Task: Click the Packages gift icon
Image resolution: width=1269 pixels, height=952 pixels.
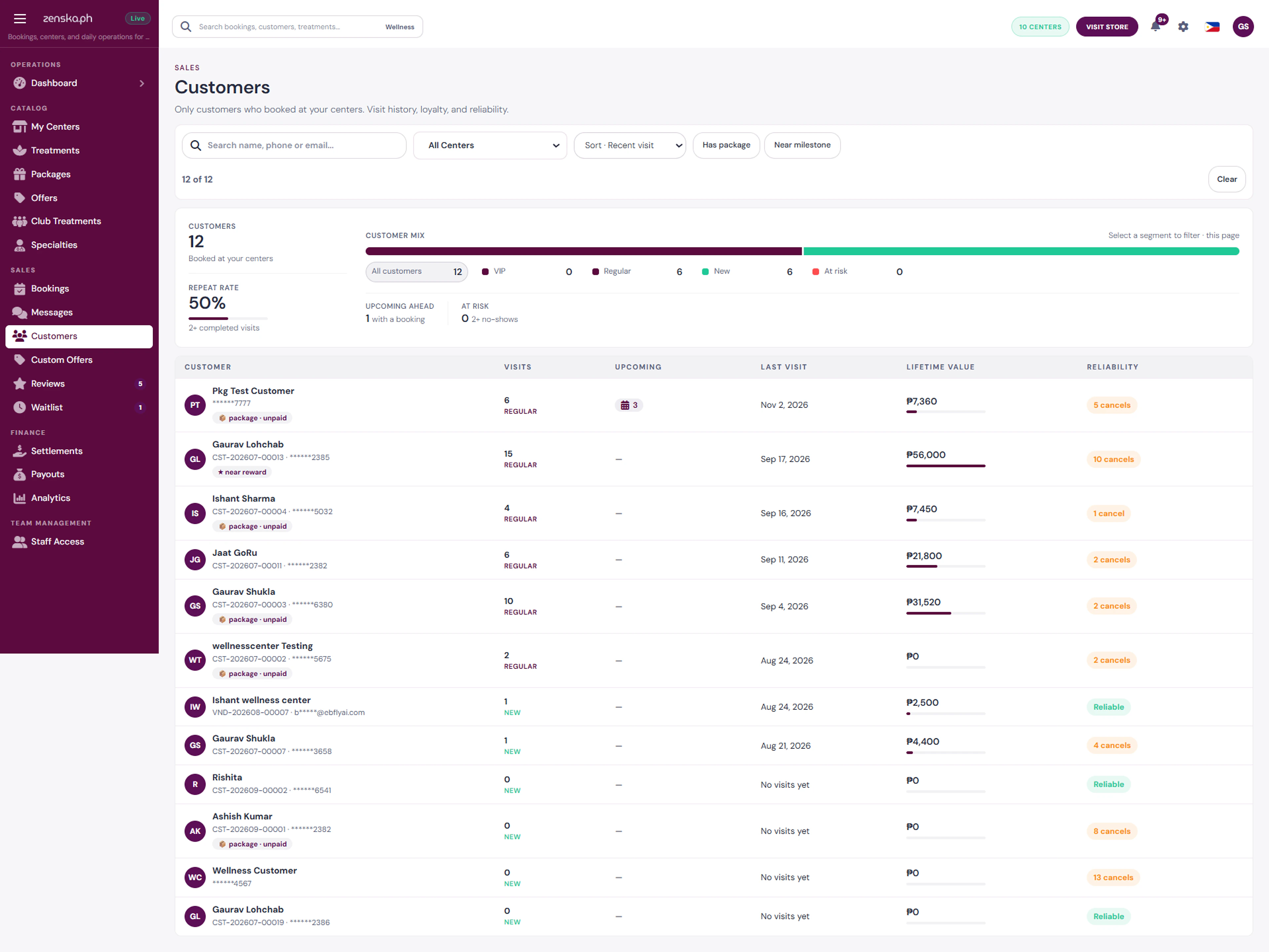Action: (x=19, y=174)
